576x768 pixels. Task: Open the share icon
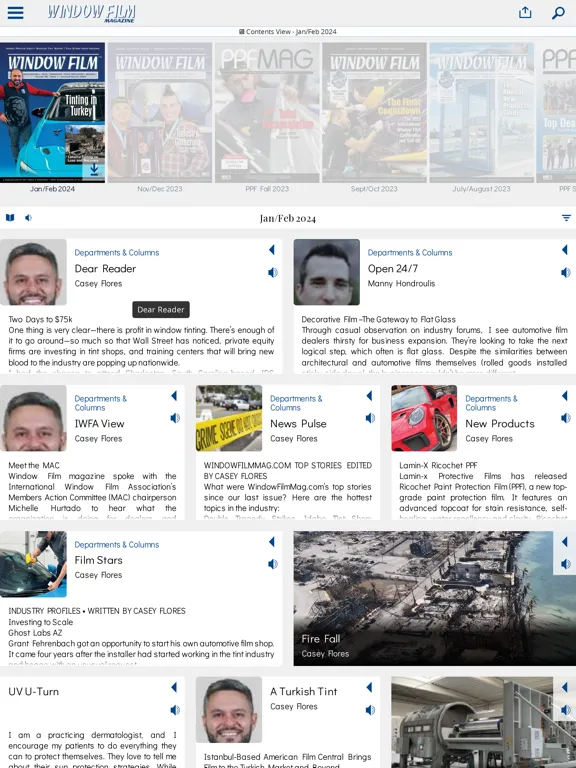(525, 12)
